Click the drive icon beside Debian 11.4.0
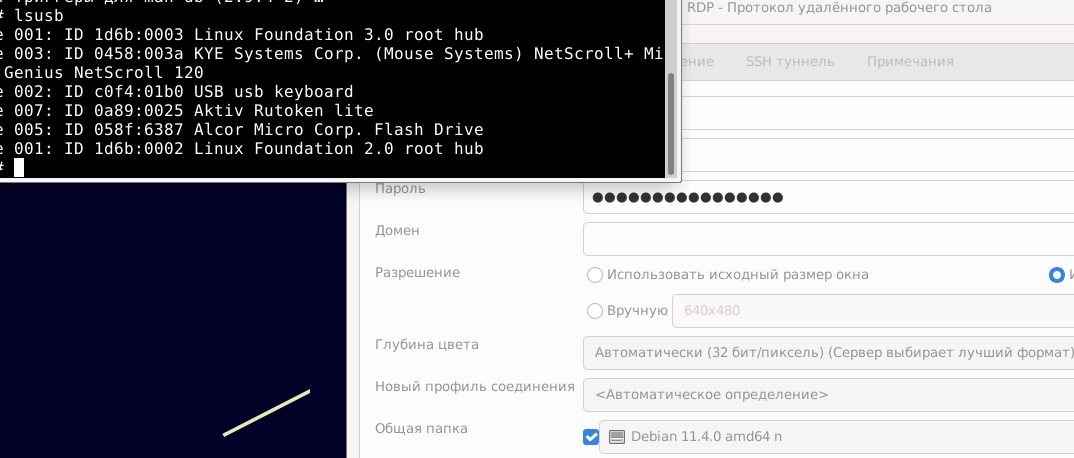 click(x=617, y=437)
